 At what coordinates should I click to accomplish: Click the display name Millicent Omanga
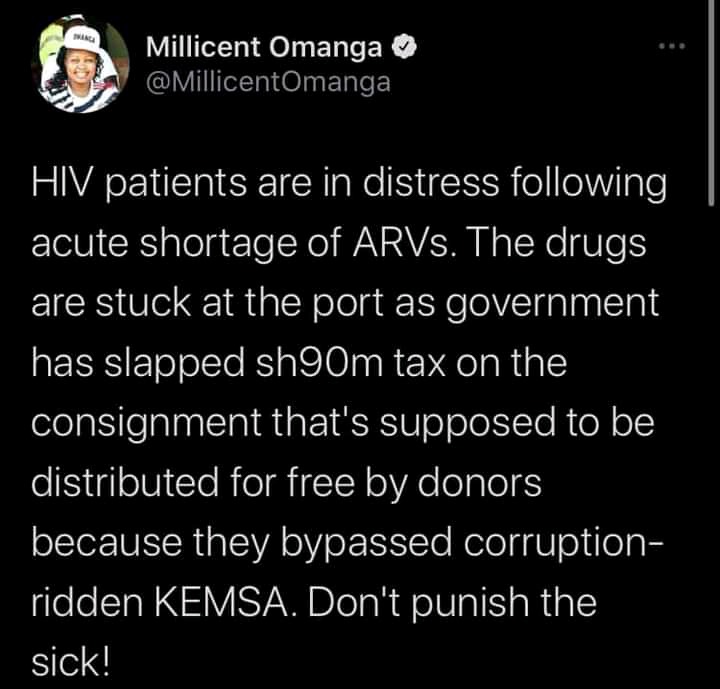pyautogui.click(x=264, y=47)
